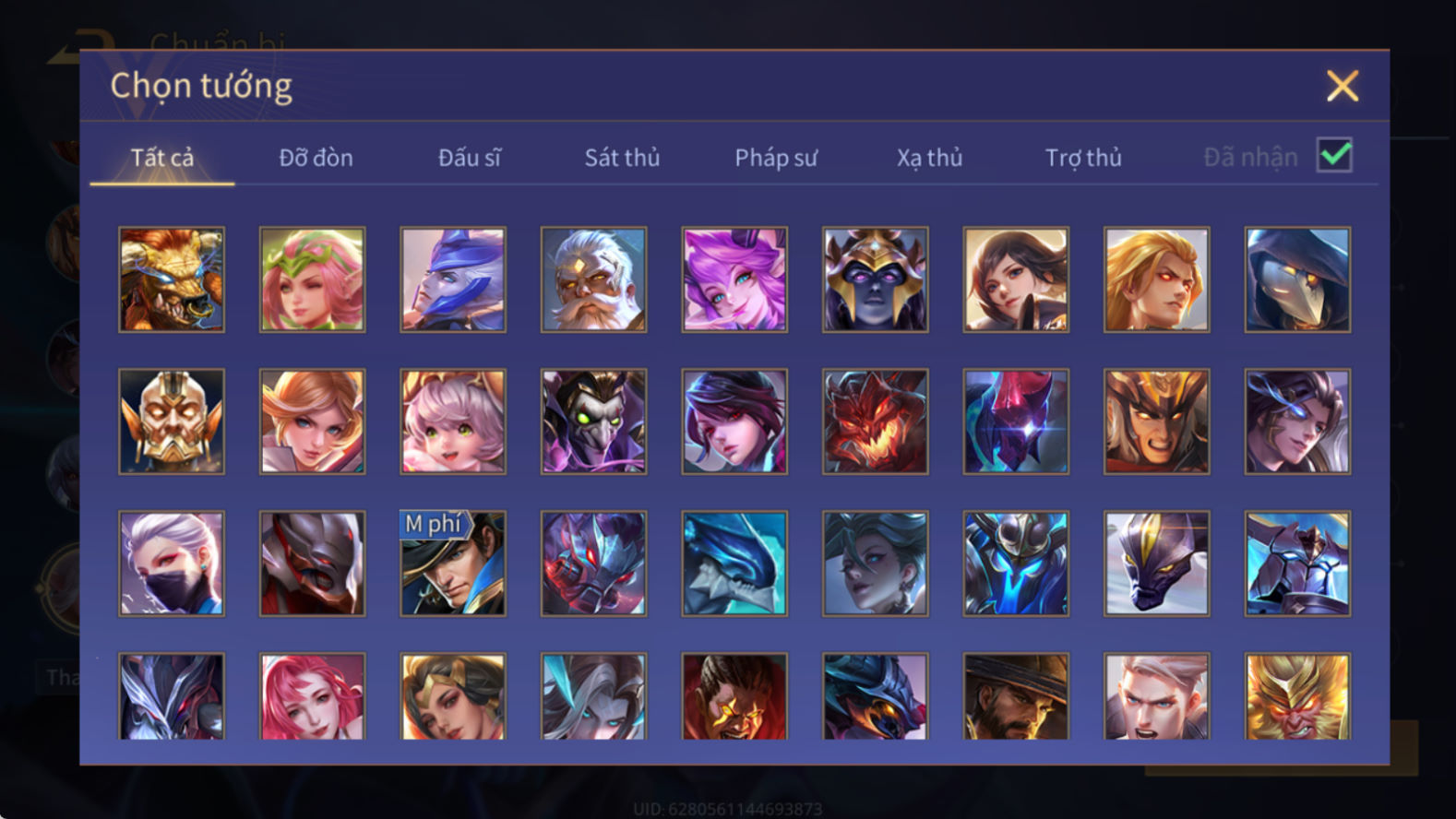Pick the golden lion beast hero portrait
The image size is (1456, 819).
(172, 279)
